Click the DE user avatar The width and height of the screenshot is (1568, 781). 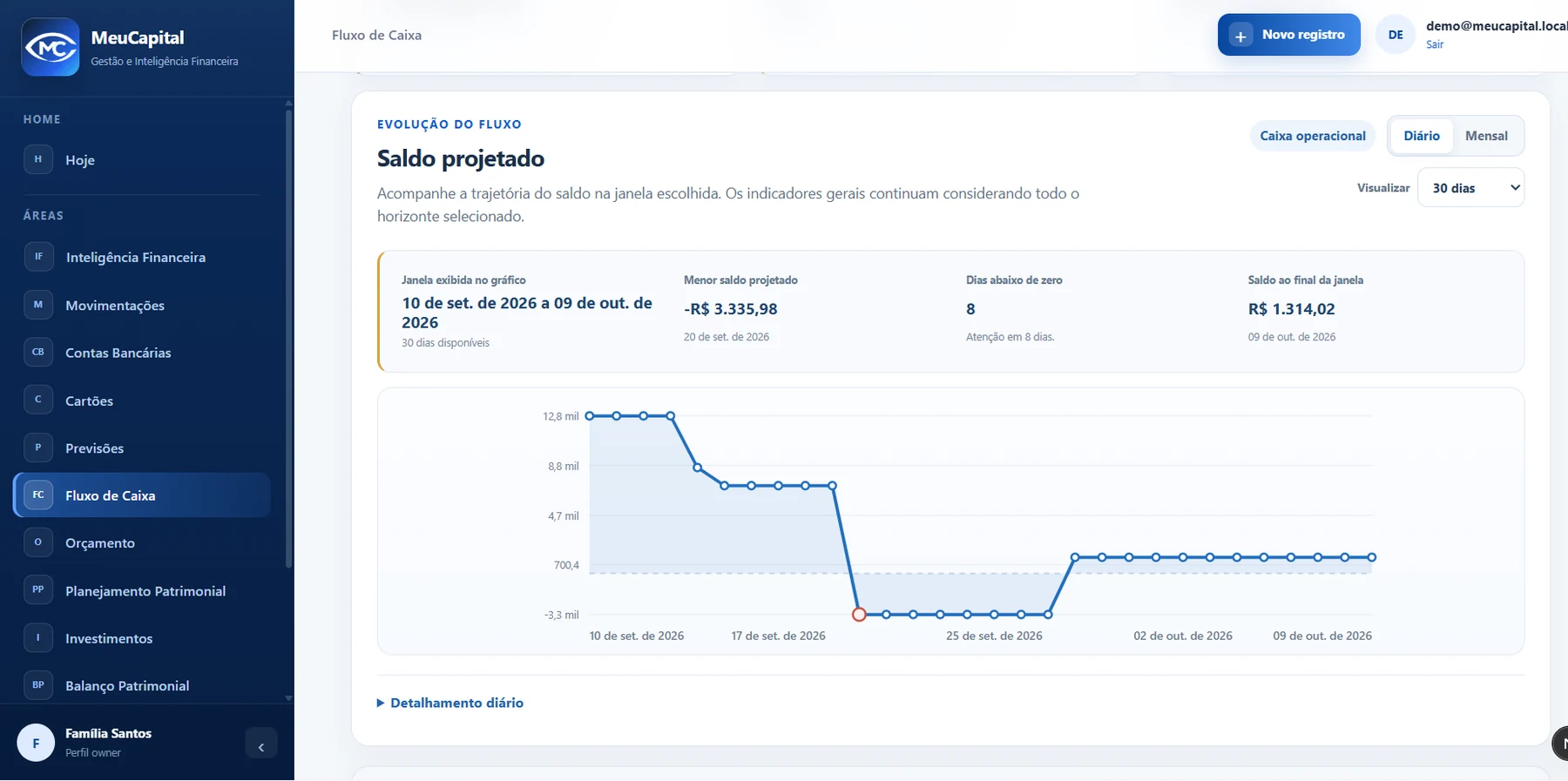tap(1396, 35)
